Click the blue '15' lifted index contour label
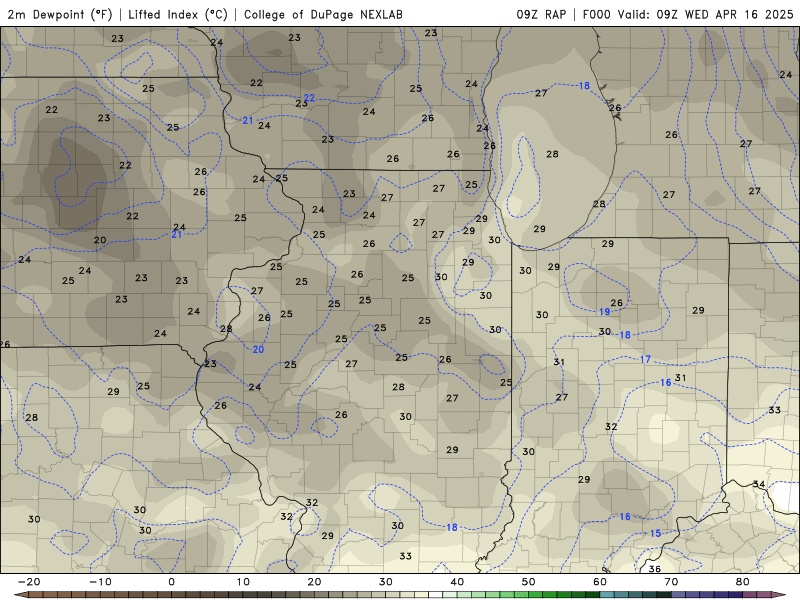The image size is (800, 600). [655, 534]
